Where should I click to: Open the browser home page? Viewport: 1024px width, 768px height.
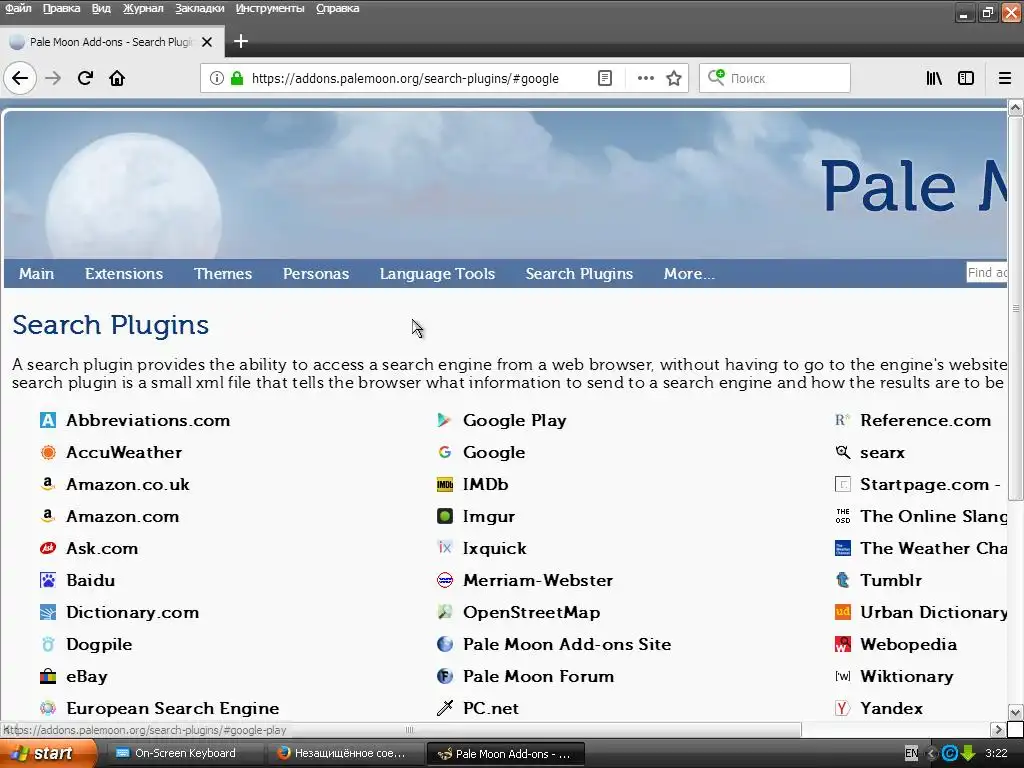tap(117, 78)
